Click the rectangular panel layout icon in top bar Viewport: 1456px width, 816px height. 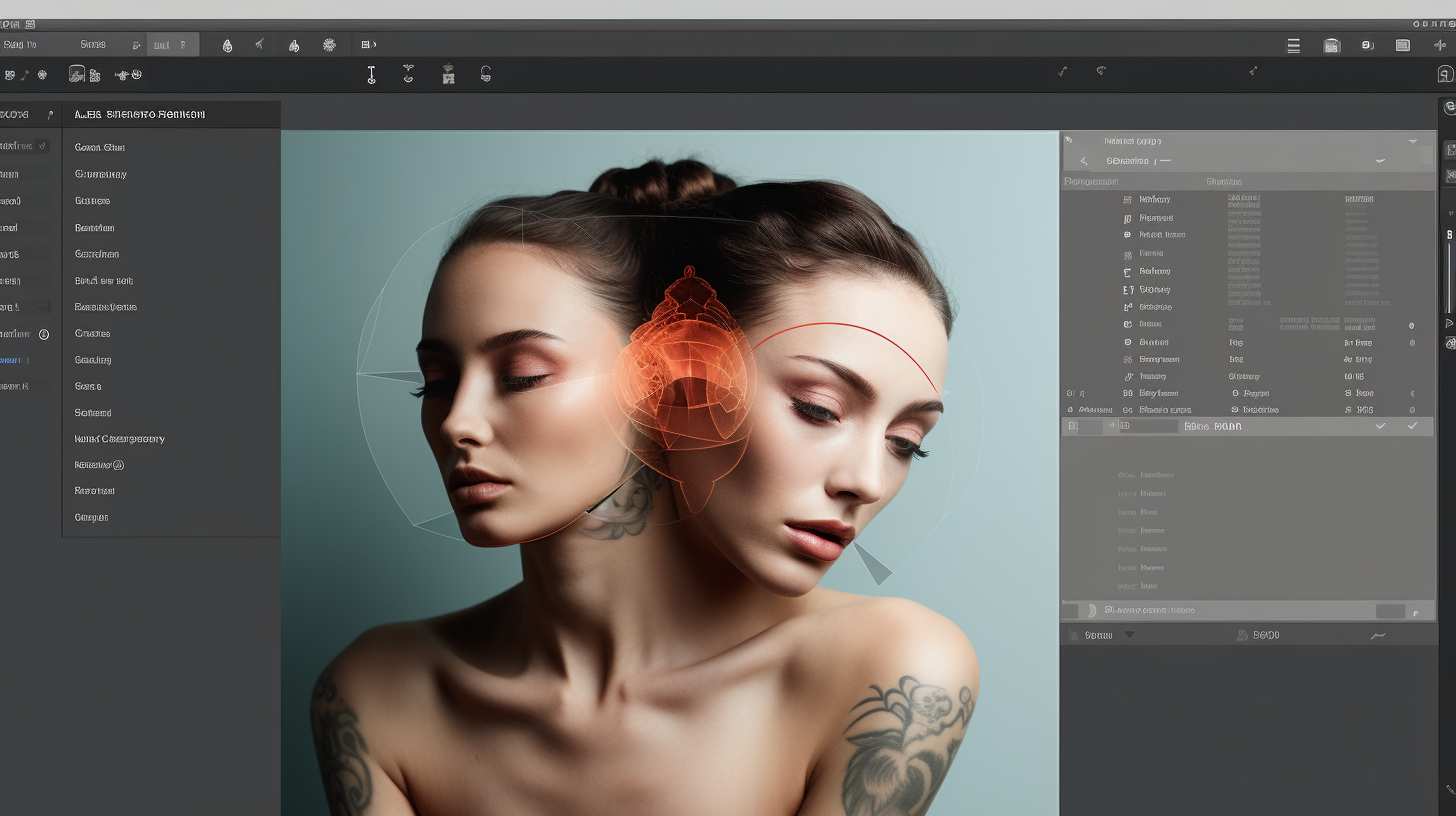coord(1402,45)
